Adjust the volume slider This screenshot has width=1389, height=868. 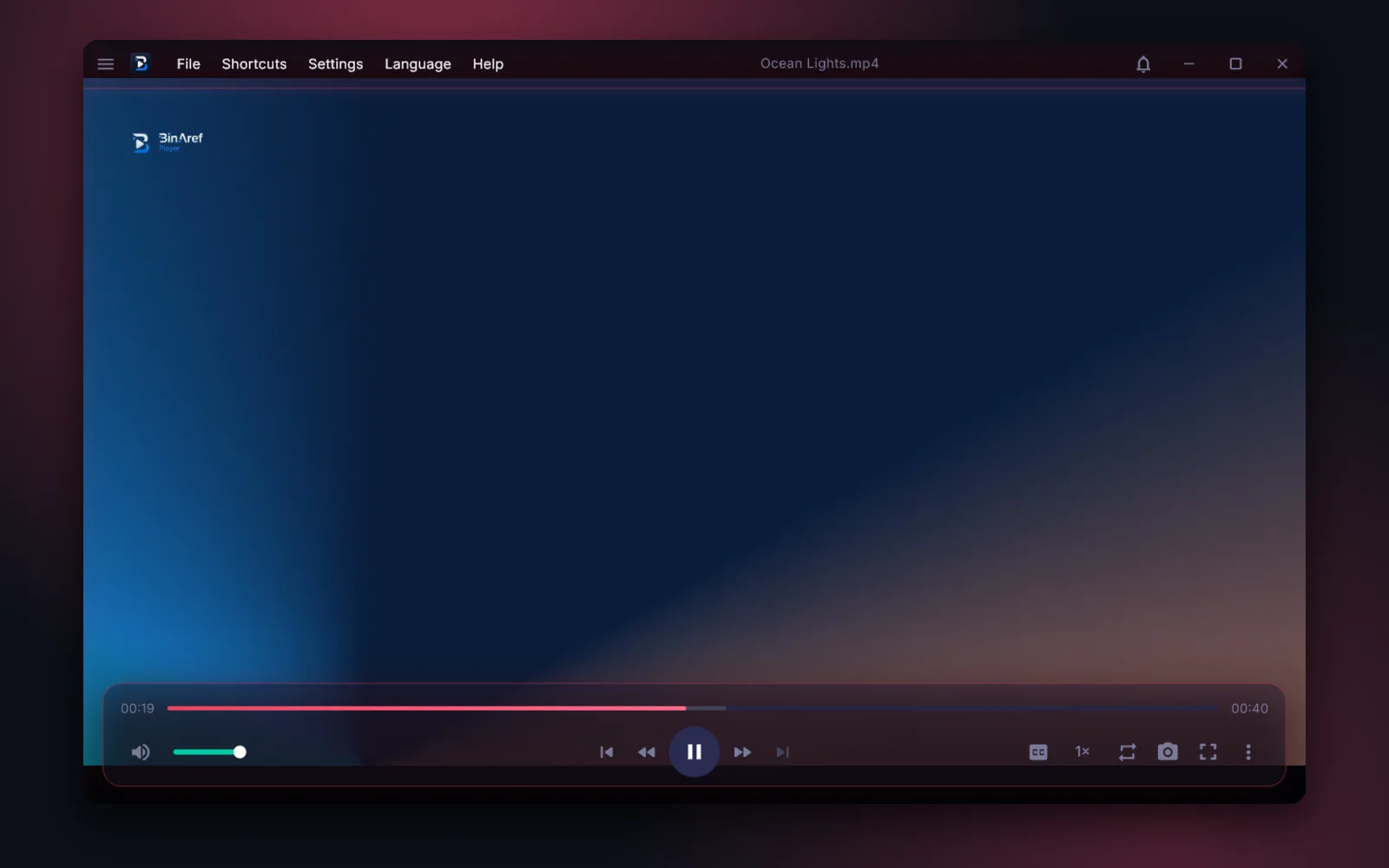[x=209, y=752]
